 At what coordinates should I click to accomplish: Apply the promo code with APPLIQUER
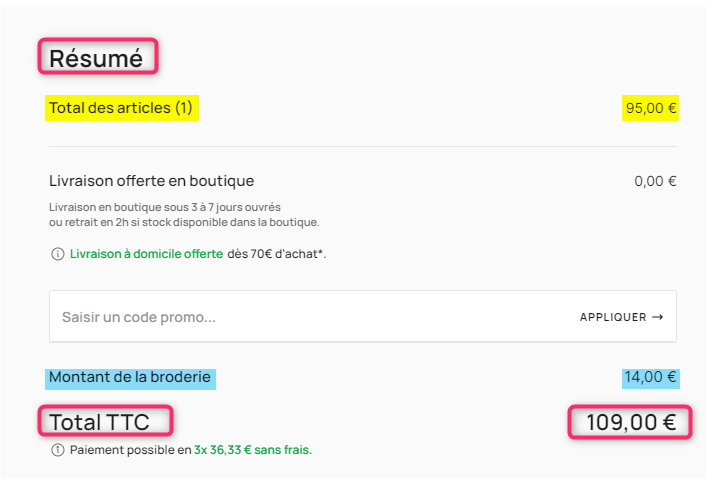coord(621,317)
